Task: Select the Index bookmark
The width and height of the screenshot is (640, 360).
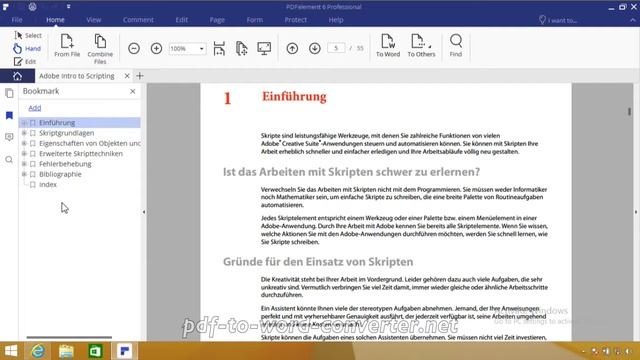Action: click(48, 184)
